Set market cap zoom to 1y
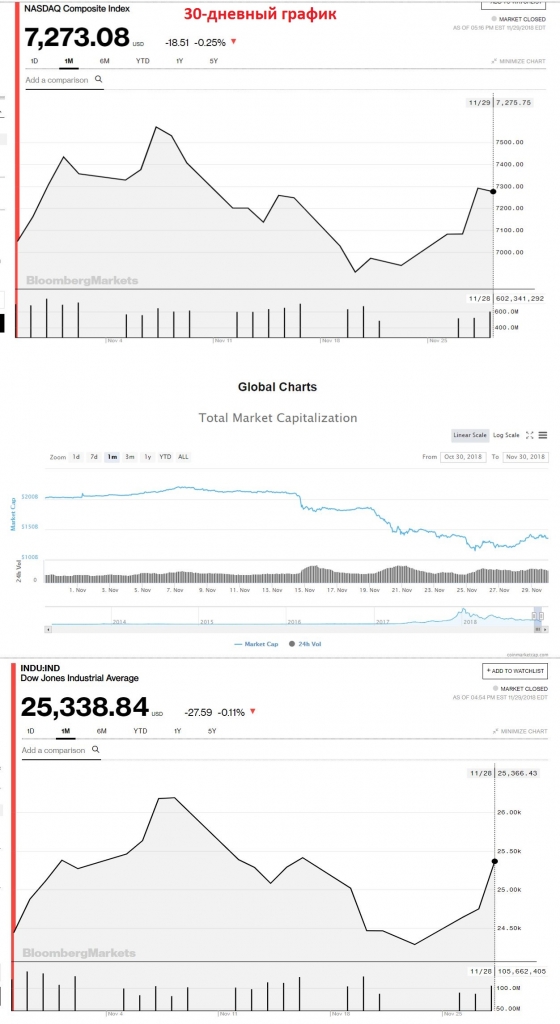Screen dimensions: 560x1024 (148, 457)
